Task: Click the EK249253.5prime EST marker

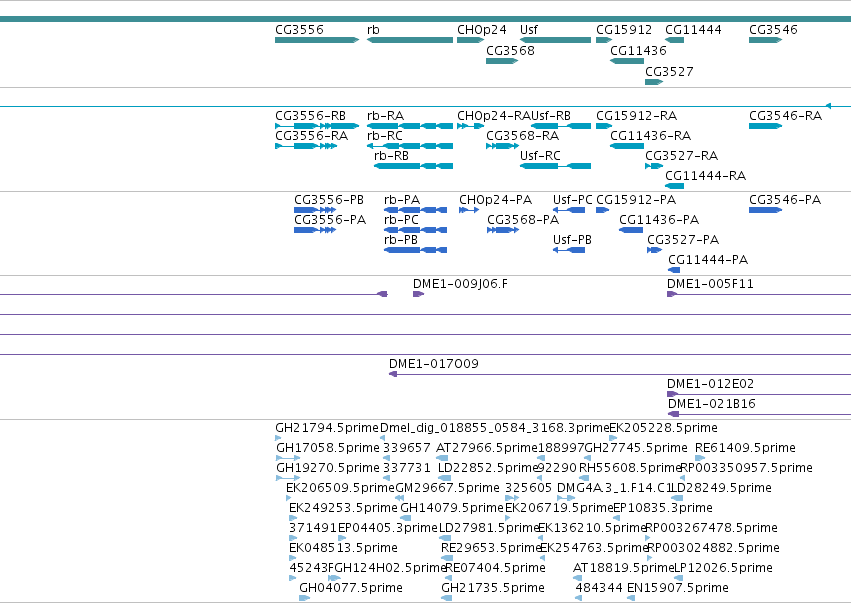Action: click(x=293, y=518)
